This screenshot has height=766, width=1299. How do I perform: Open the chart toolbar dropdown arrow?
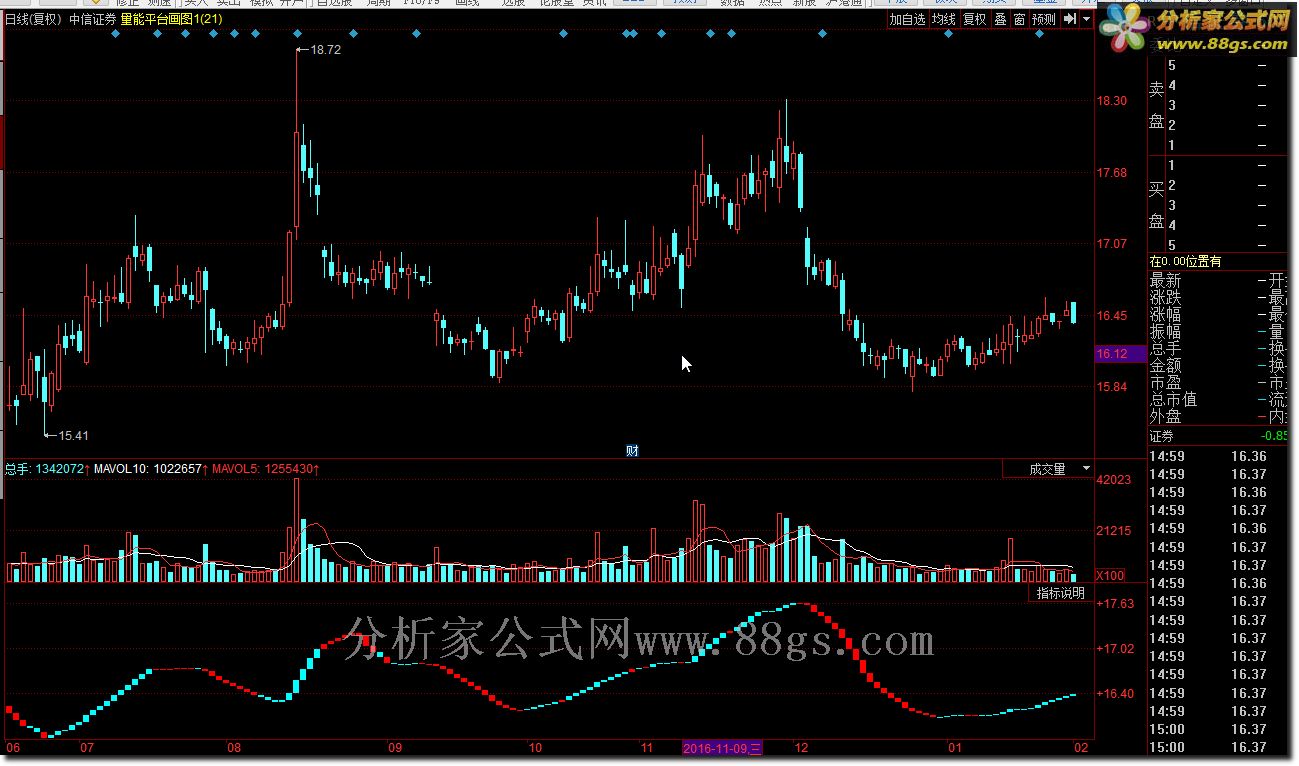[x=1086, y=19]
